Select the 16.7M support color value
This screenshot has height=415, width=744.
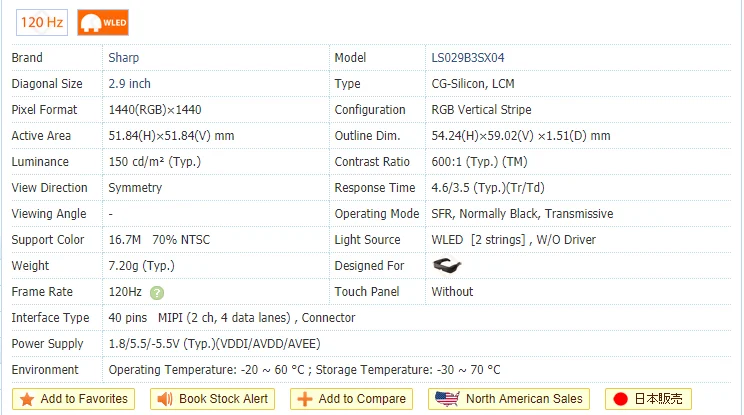pos(125,240)
